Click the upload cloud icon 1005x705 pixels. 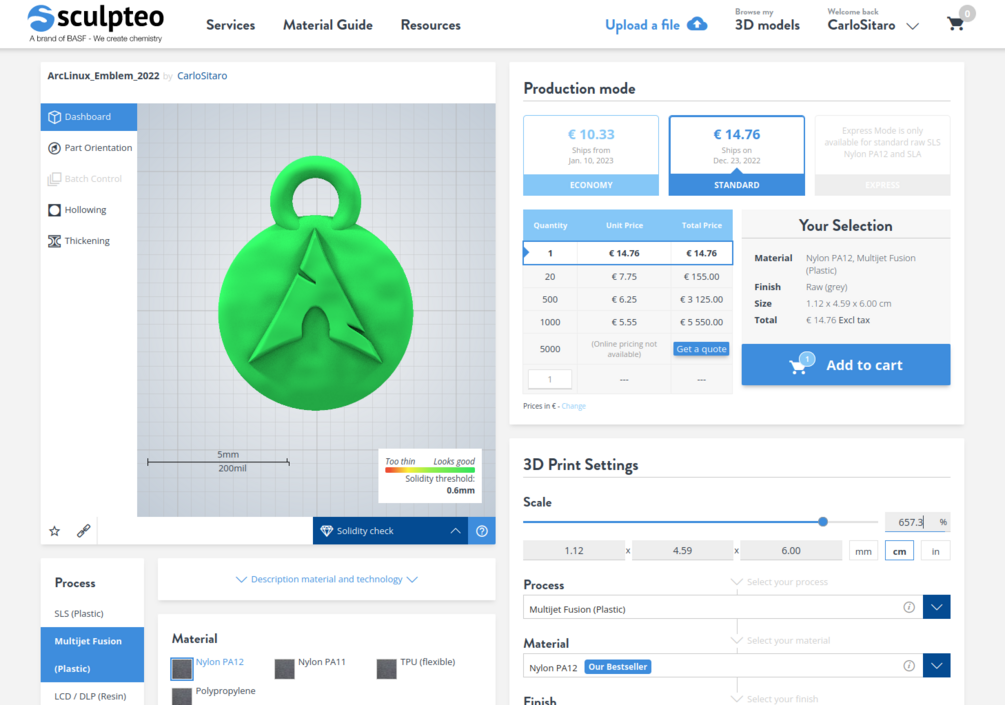[697, 24]
